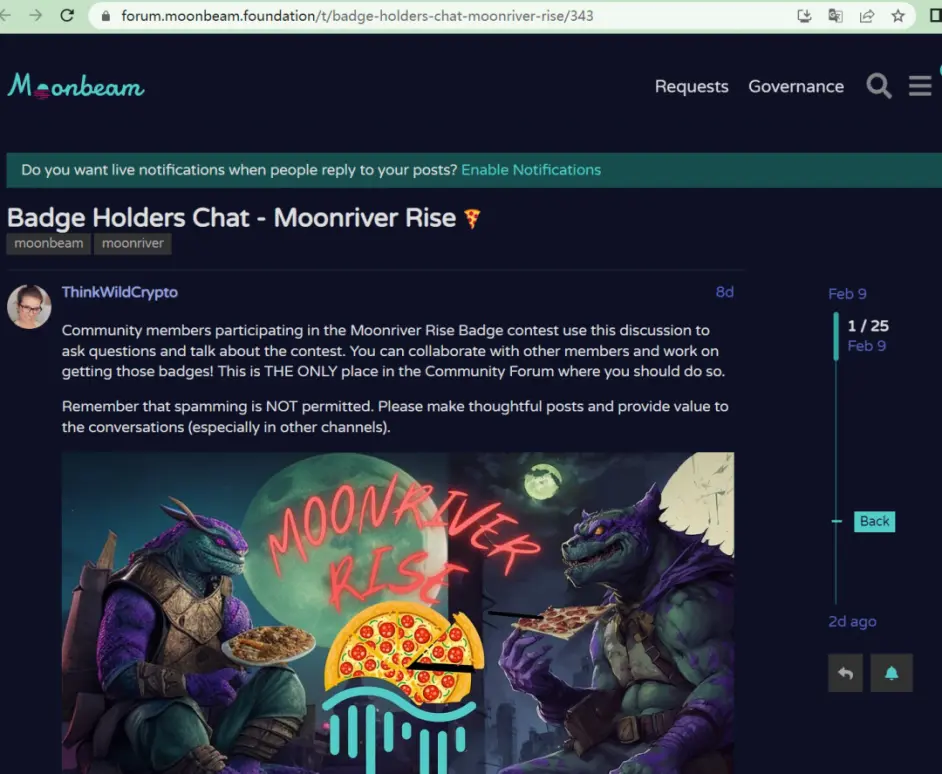942x774 pixels.
Task: Open the hamburger menu icon
Action: click(920, 87)
